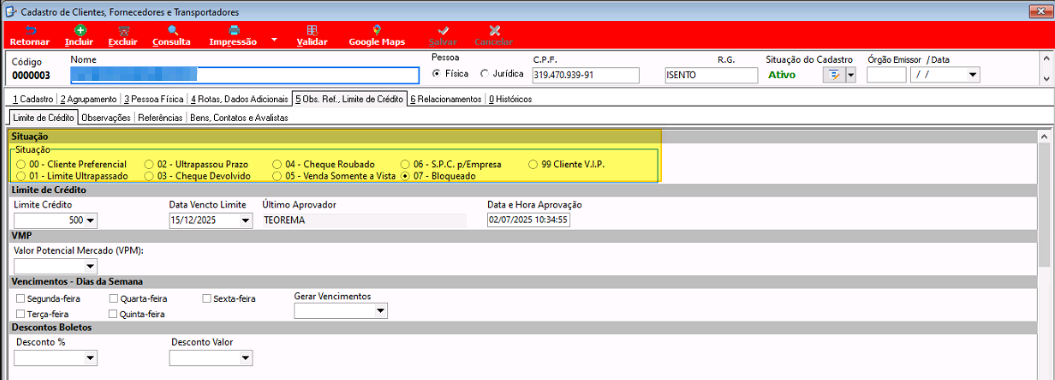Click the Ativo status text
Viewport: 1055px width, 380px height.
(782, 75)
